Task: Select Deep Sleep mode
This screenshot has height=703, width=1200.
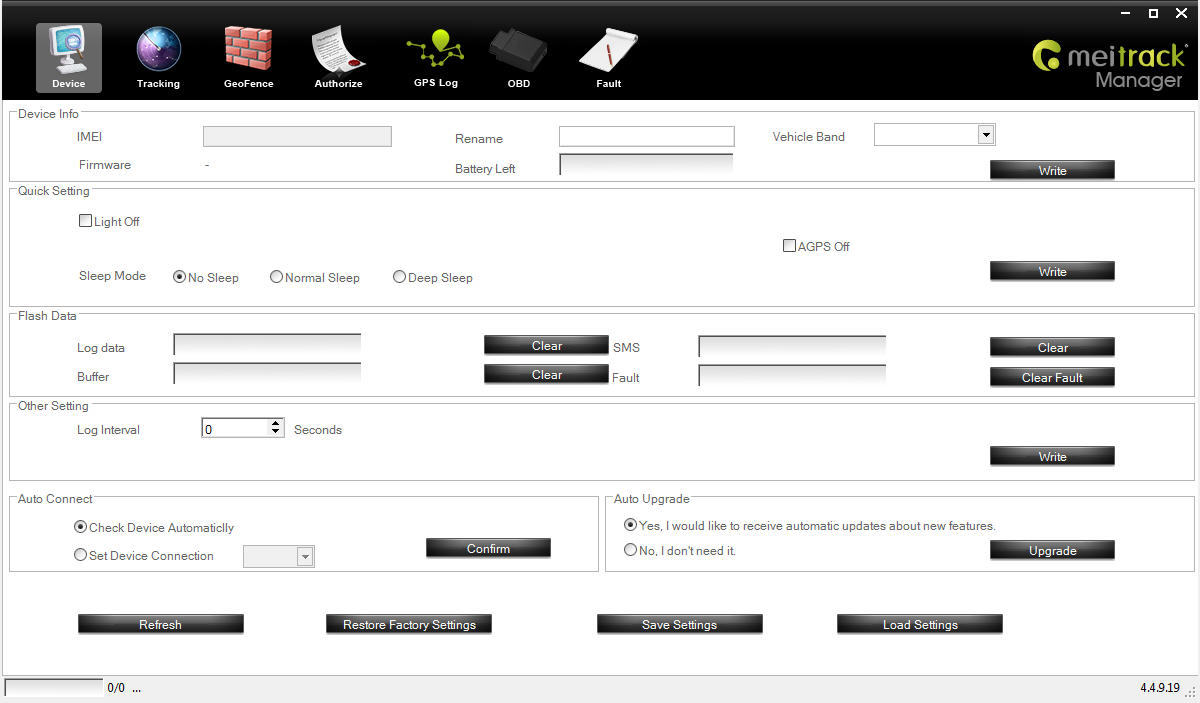Action: (399, 277)
